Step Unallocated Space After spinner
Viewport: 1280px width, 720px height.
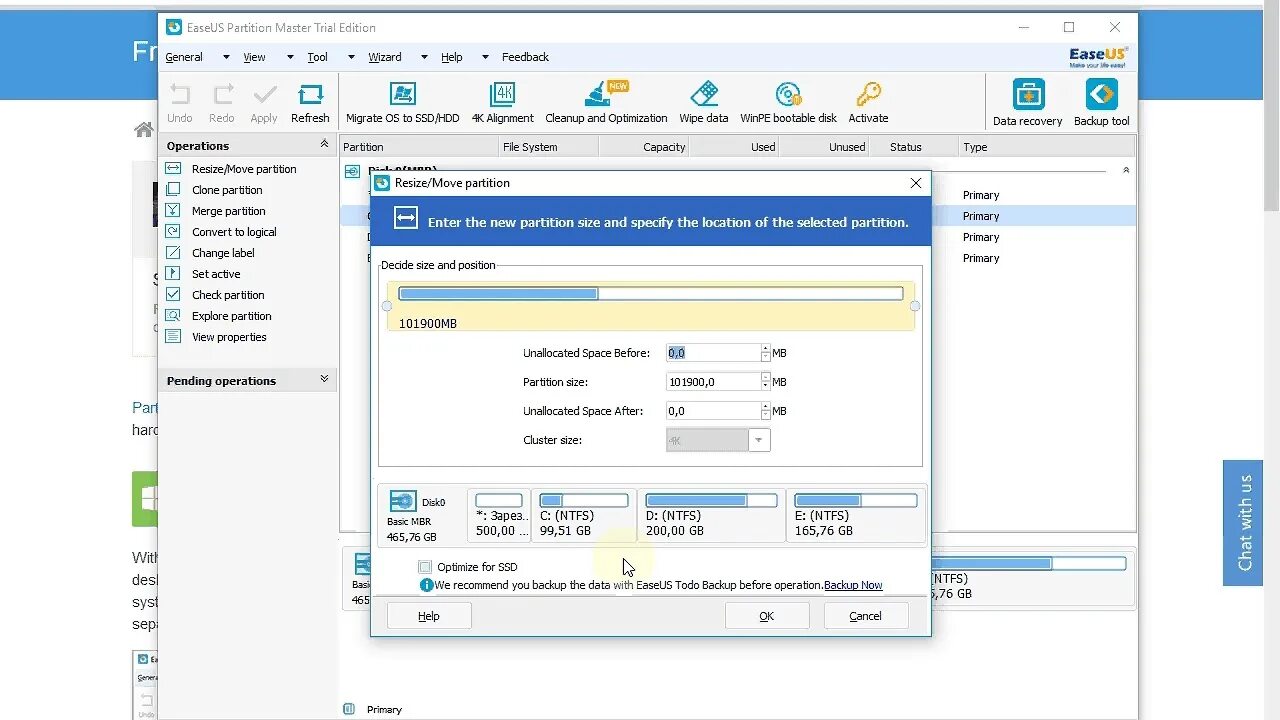click(x=766, y=411)
